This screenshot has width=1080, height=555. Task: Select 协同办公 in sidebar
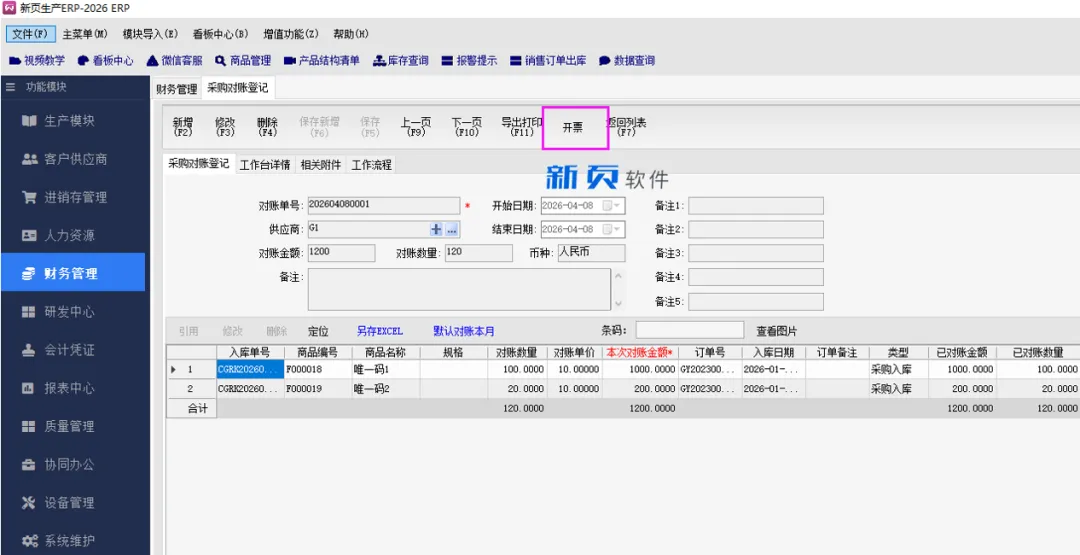point(72,465)
